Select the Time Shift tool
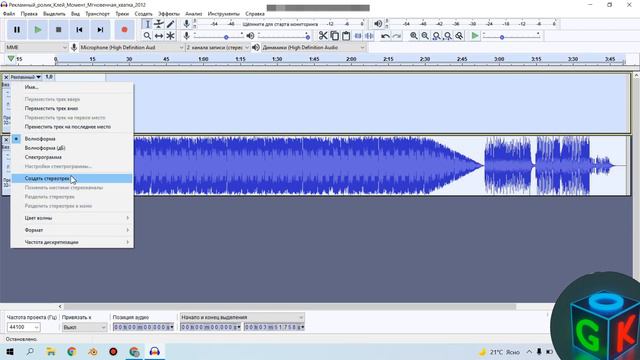Screen dimensions: 640x360 tap(159, 36)
